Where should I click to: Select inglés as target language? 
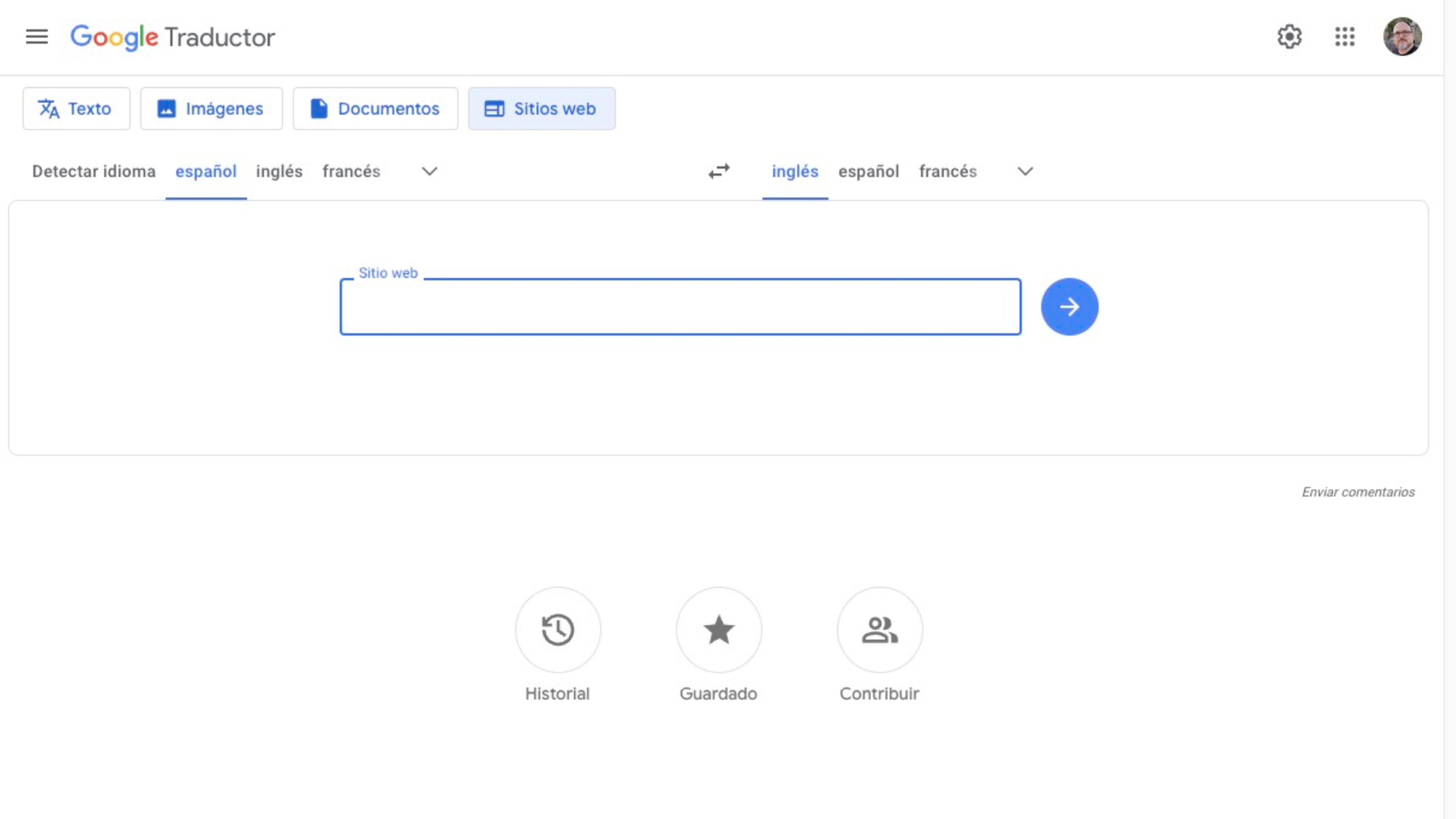pyautogui.click(x=795, y=171)
